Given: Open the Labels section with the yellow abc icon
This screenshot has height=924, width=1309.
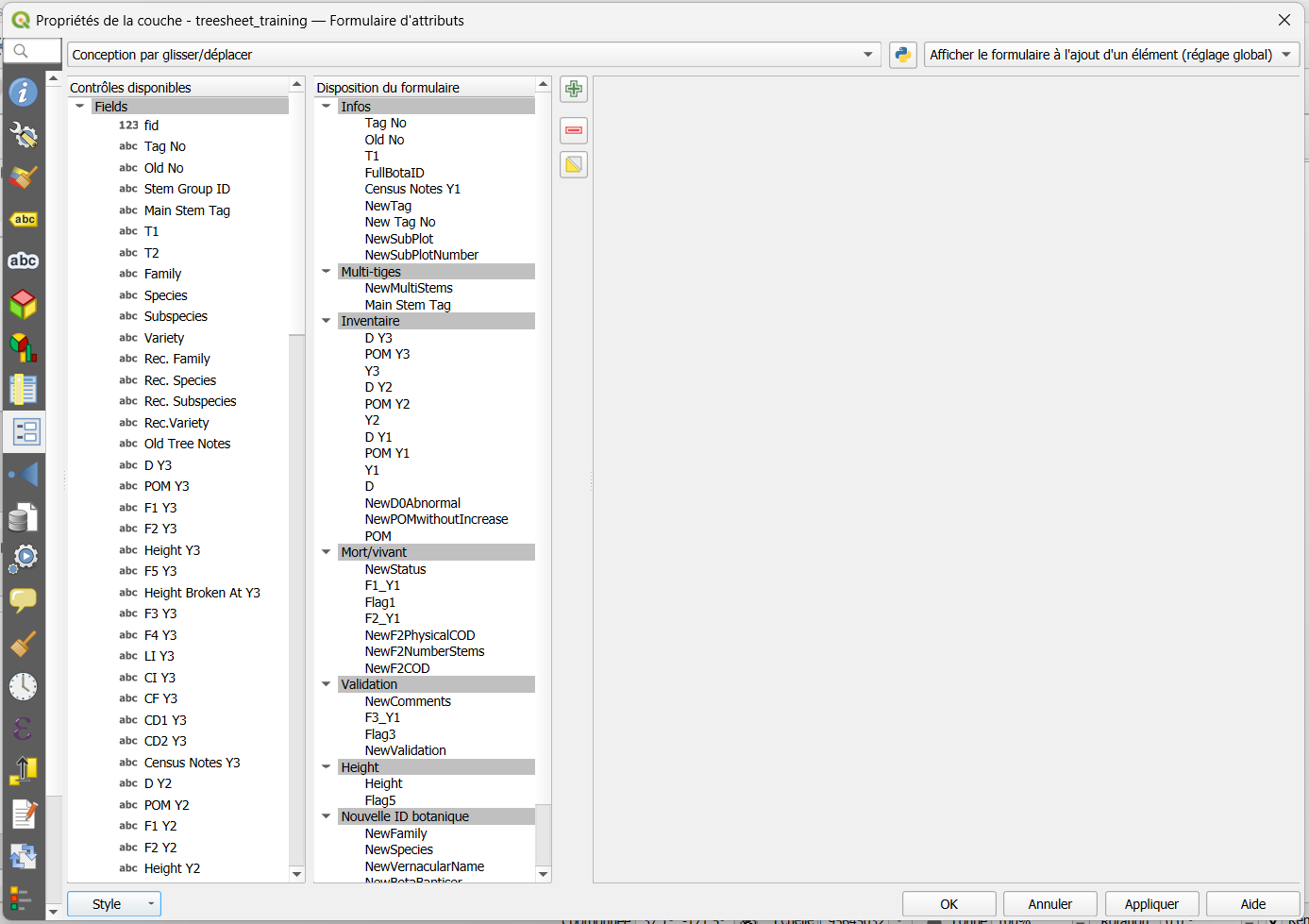Looking at the screenshot, I should (x=24, y=220).
